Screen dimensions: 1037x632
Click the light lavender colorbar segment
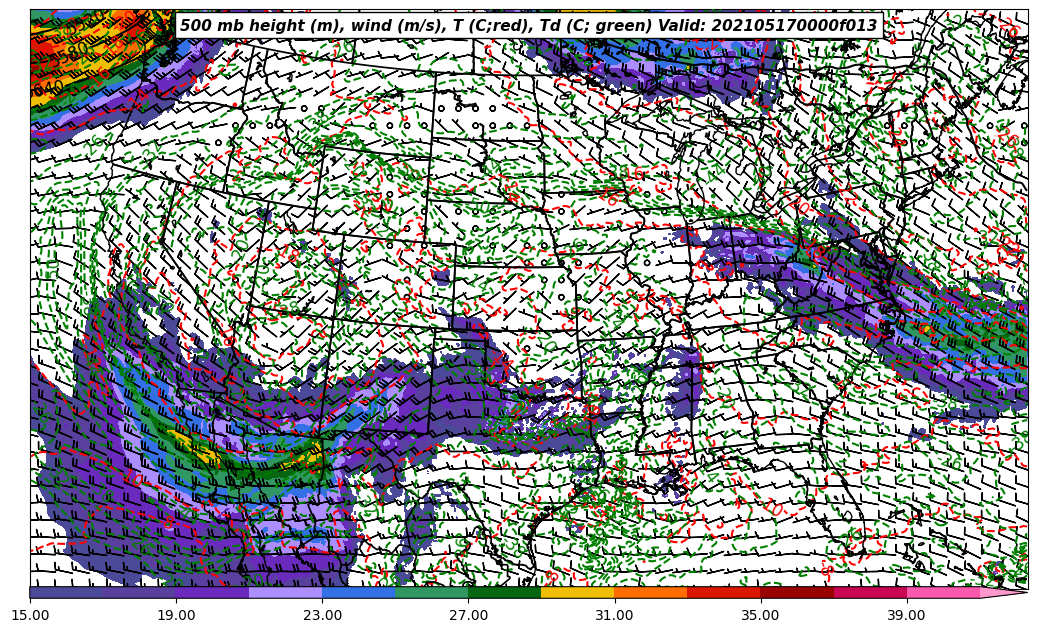285,593
